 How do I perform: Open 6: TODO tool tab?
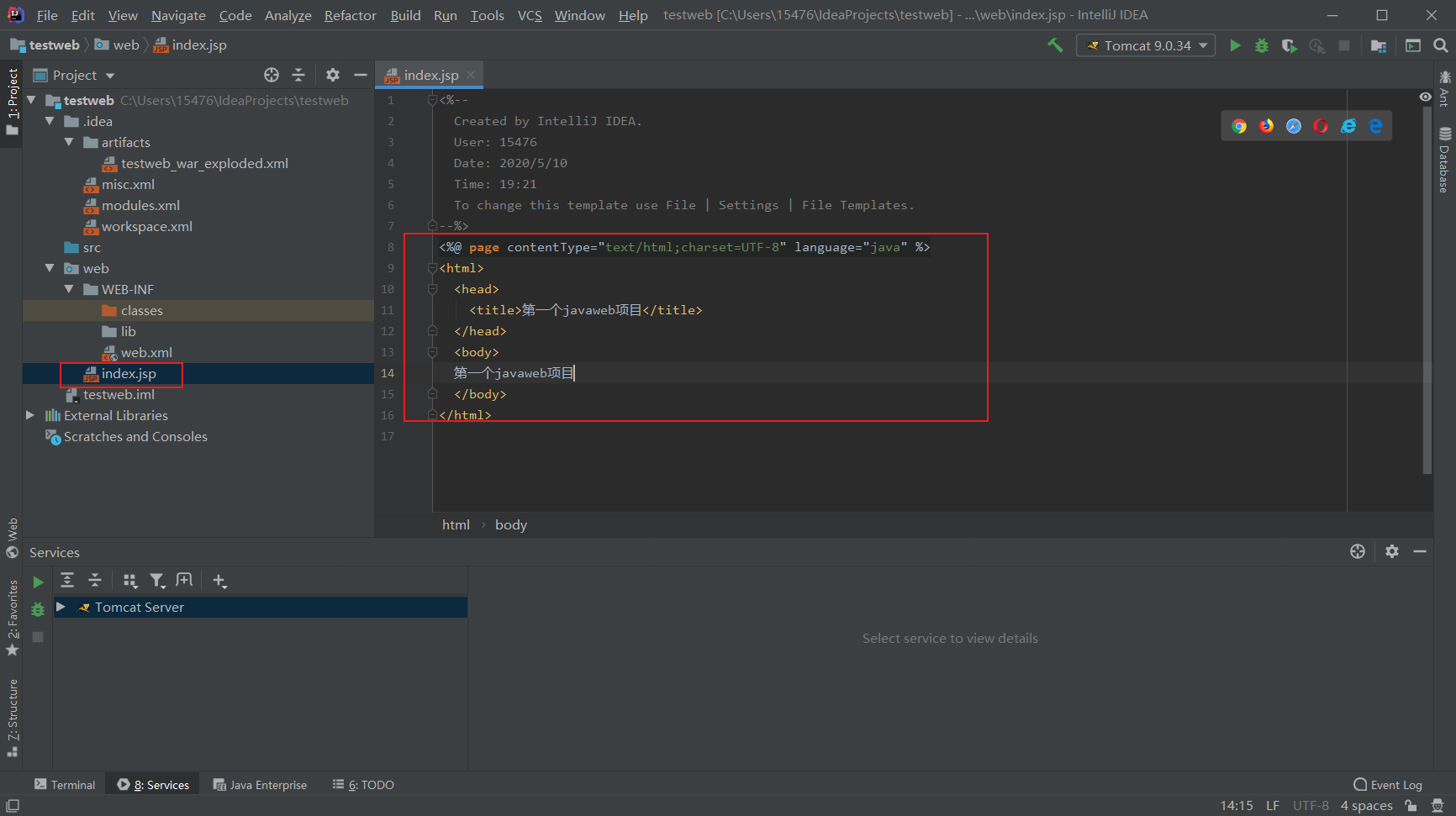coord(363,785)
